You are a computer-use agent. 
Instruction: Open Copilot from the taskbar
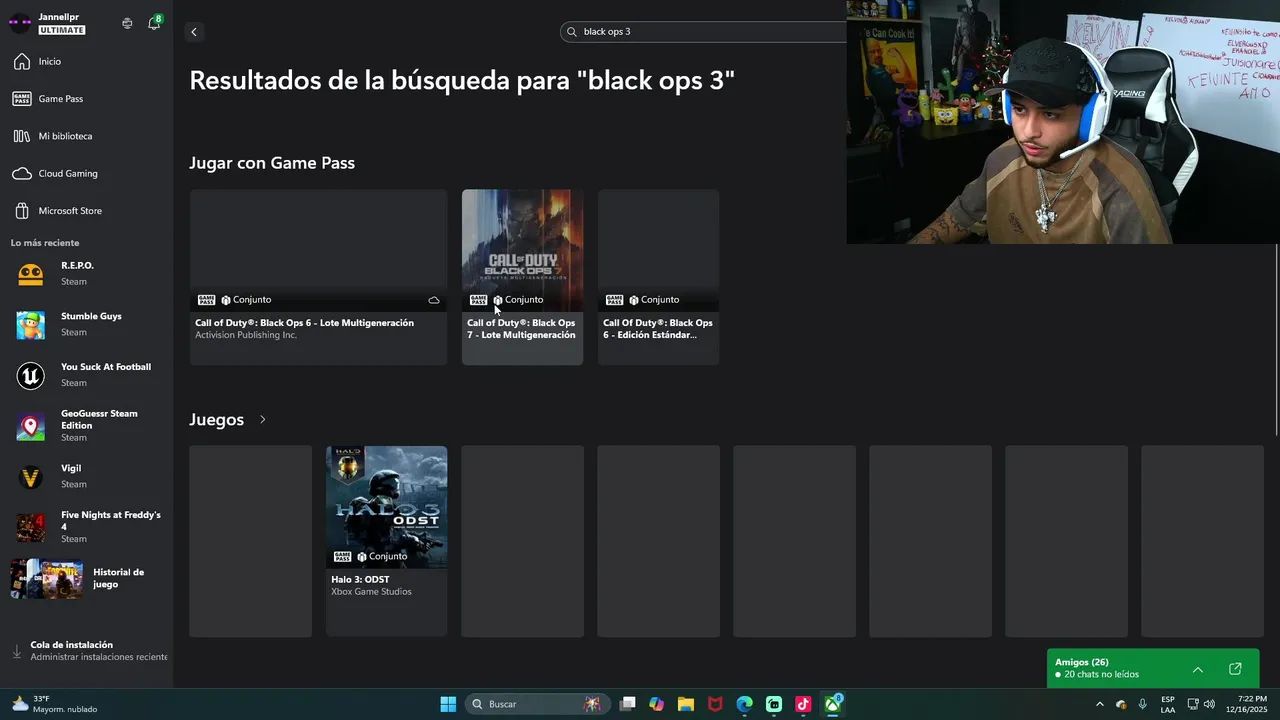tap(656, 704)
